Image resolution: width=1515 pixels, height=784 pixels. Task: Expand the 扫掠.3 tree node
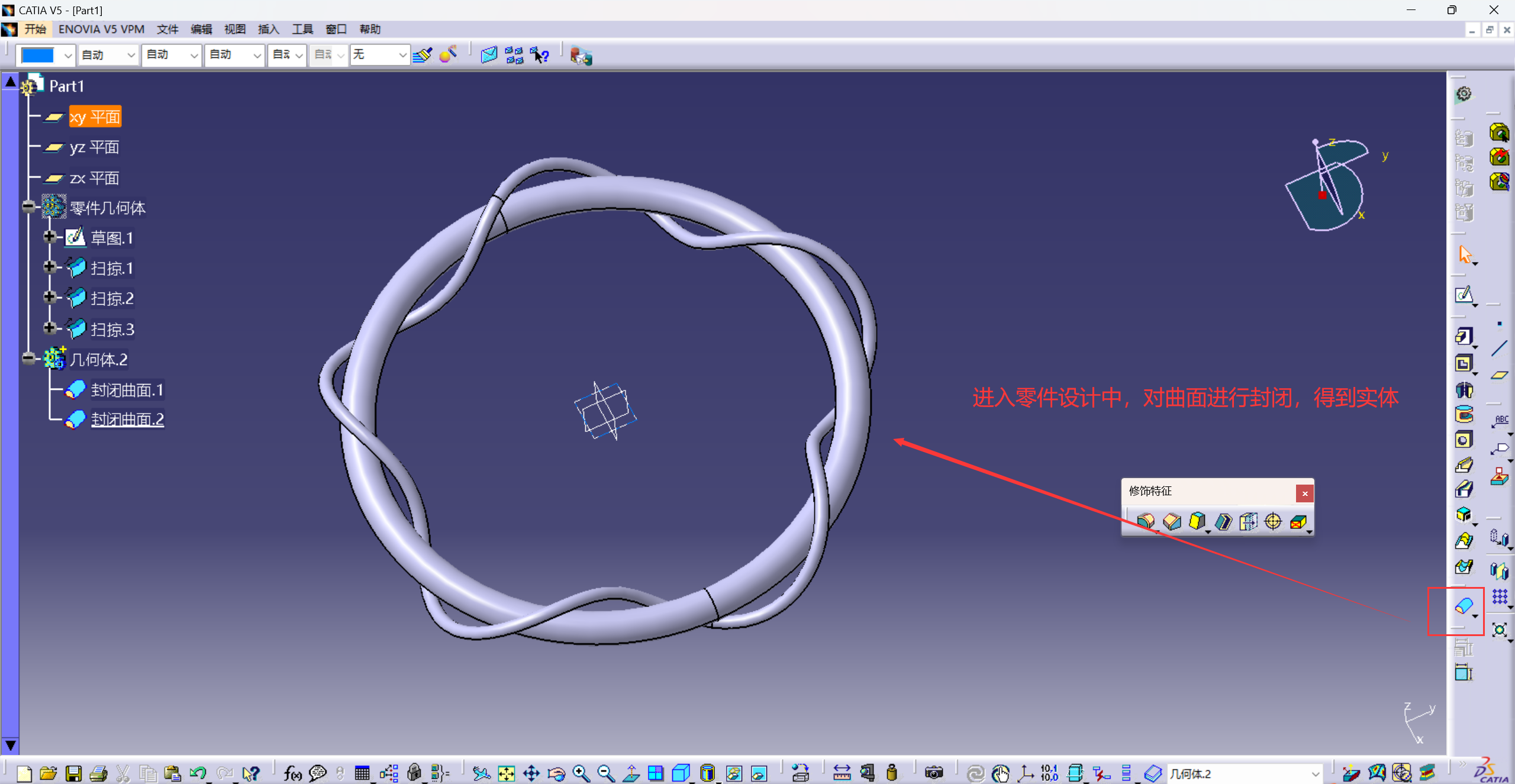click(x=50, y=328)
